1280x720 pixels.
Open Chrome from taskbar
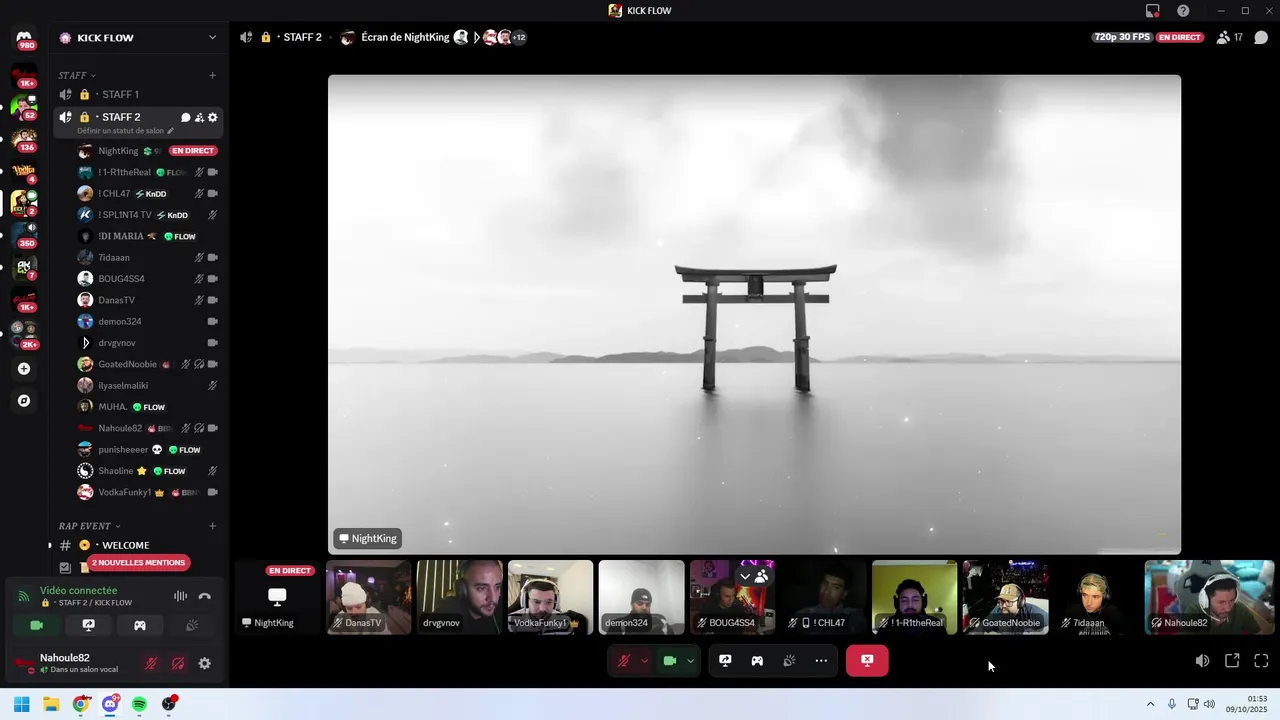tap(81, 704)
